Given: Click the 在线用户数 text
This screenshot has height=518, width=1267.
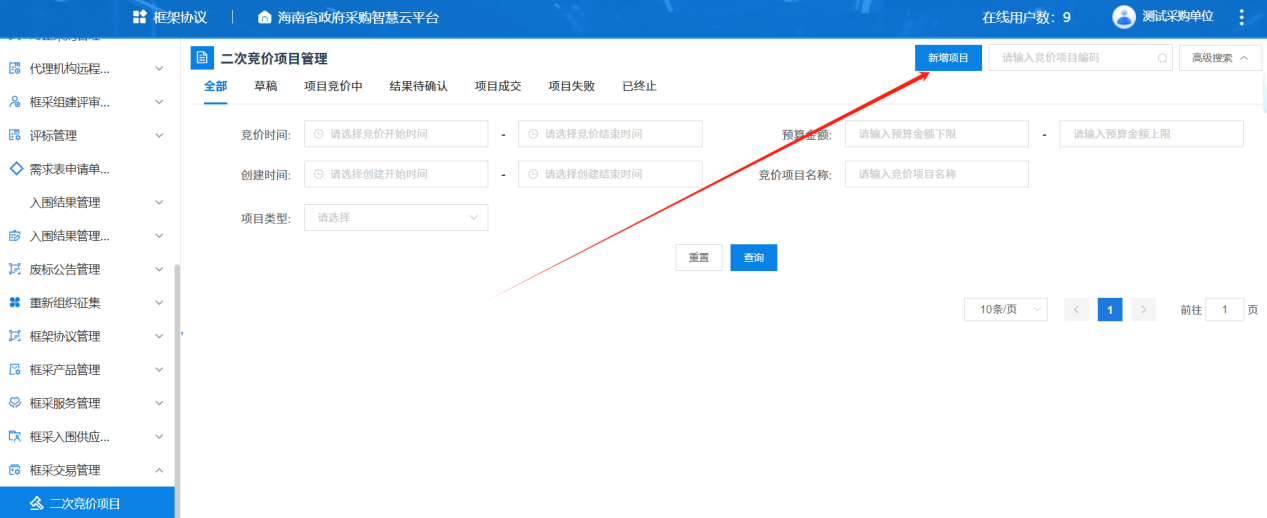Looking at the screenshot, I should 1026,17.
